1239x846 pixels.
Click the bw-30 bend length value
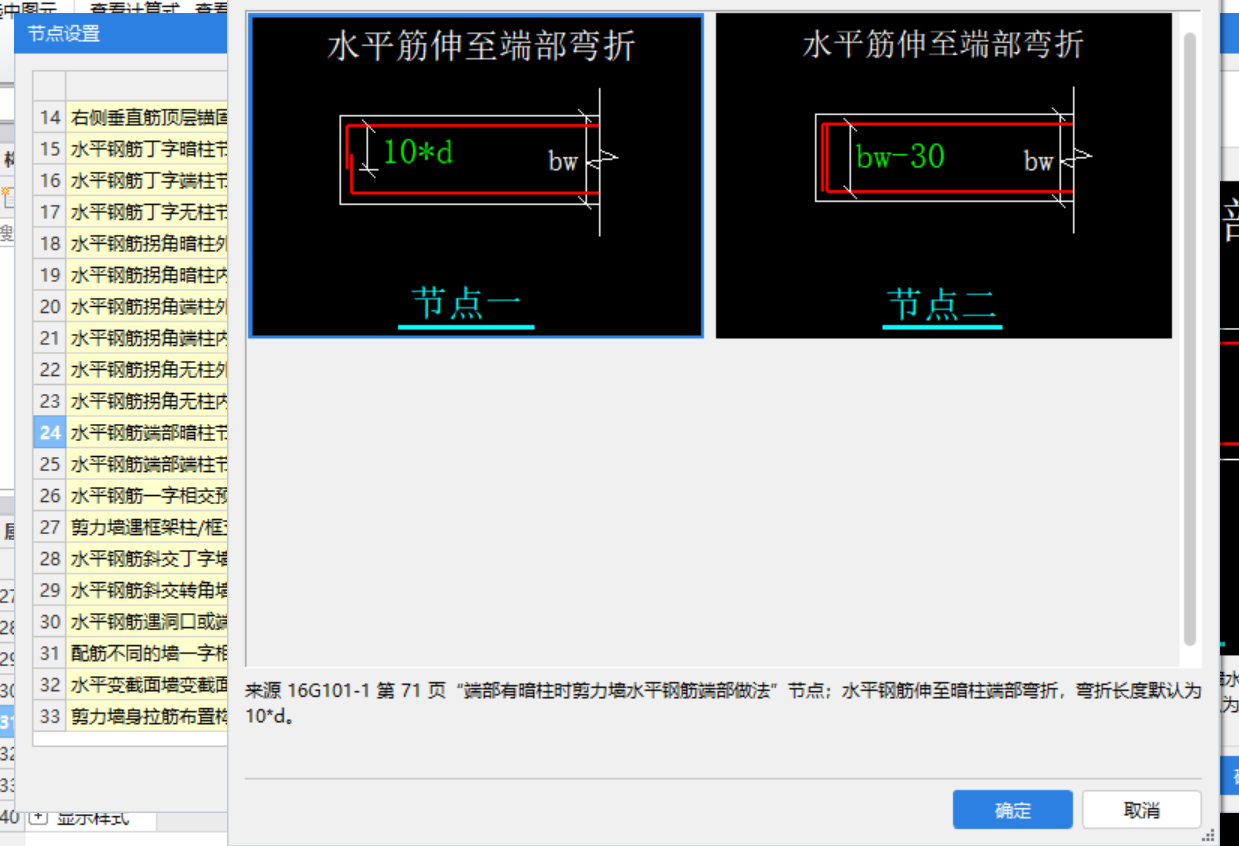tap(900, 156)
